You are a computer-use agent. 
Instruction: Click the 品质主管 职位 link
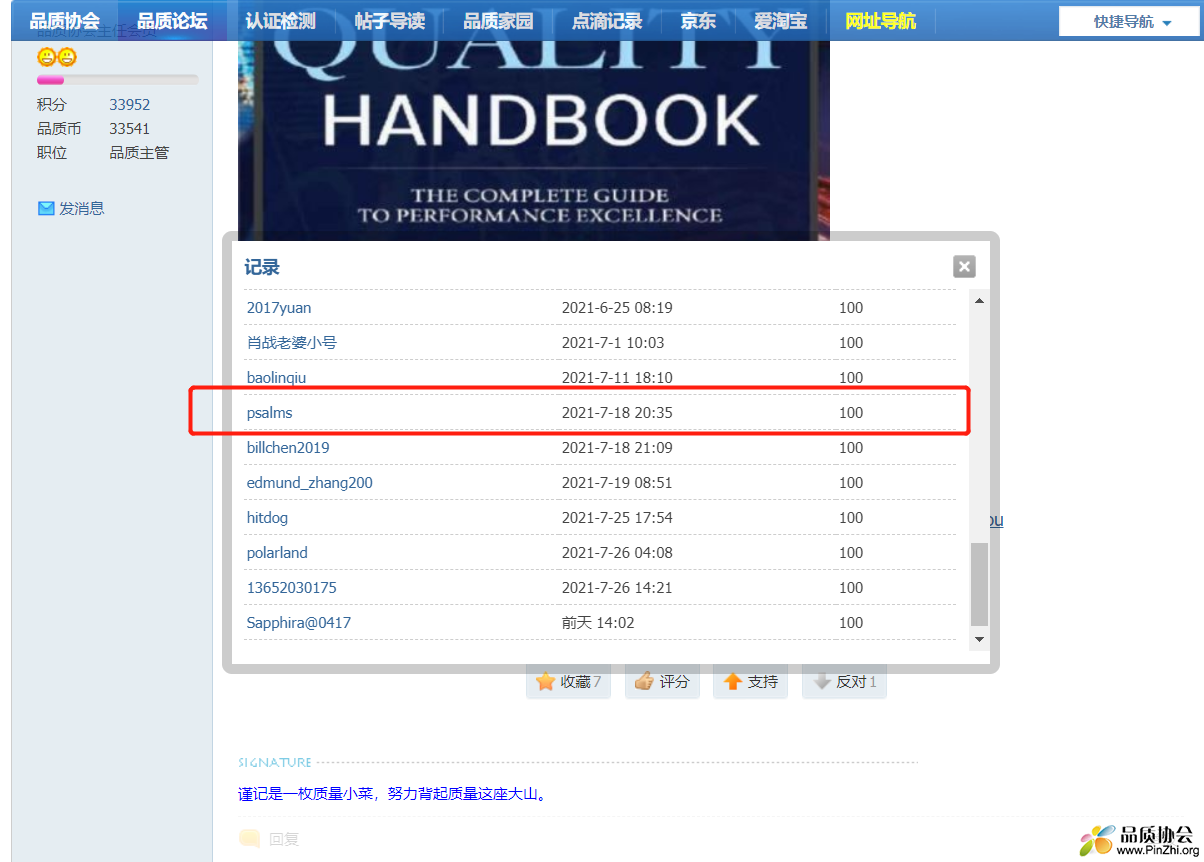[139, 153]
